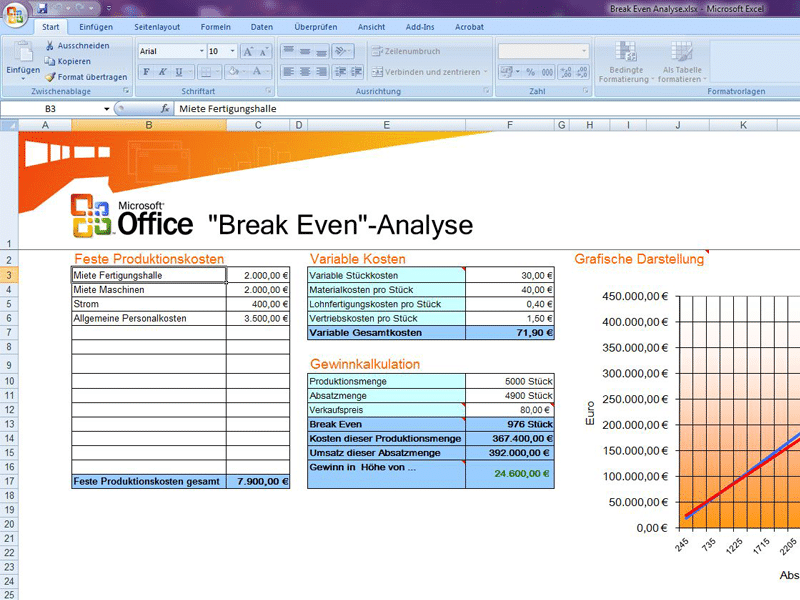Open Als Tabelle formatieren menu
The width and height of the screenshot is (800, 600).
(682, 62)
